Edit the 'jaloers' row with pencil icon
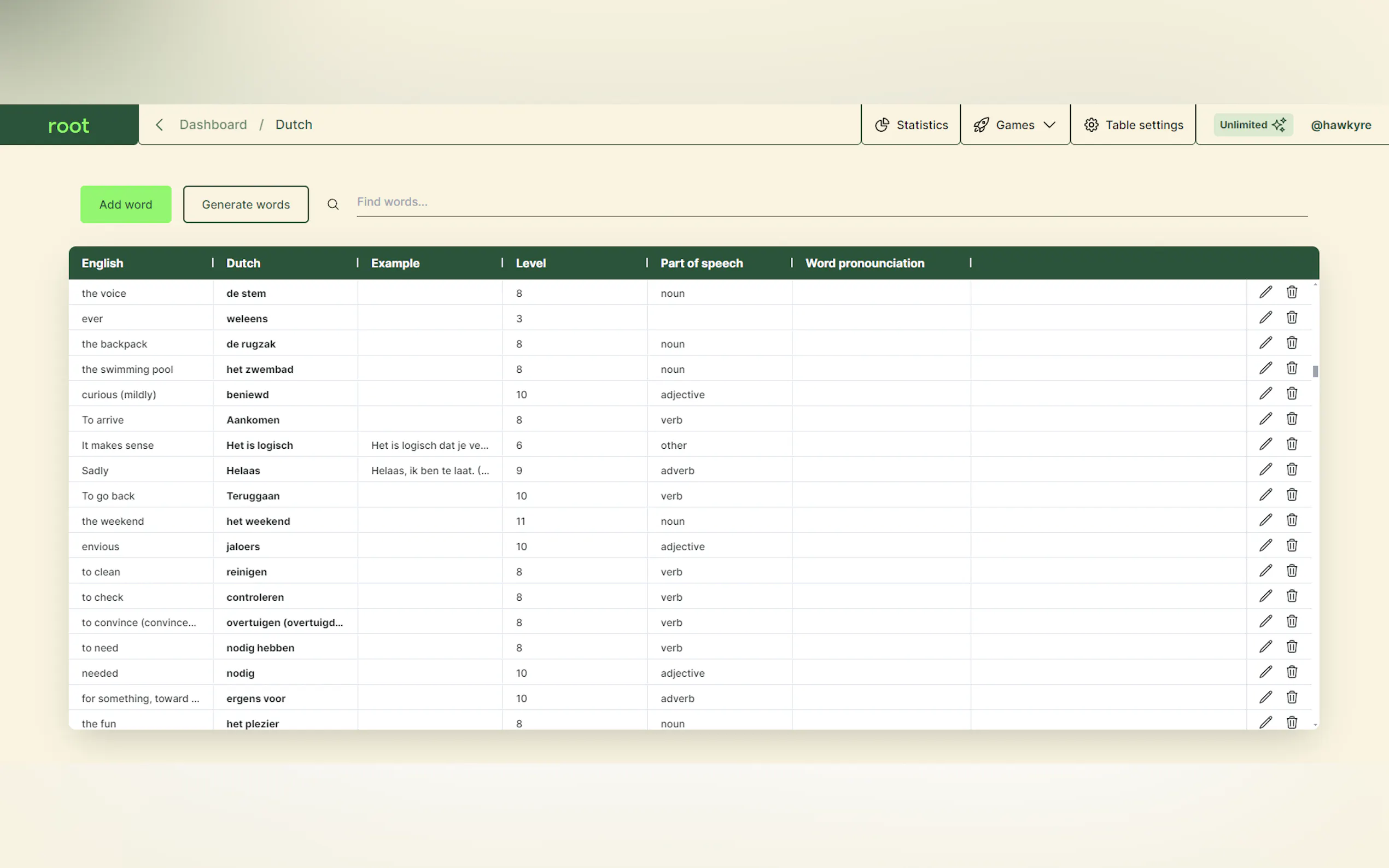The image size is (1389, 868). 1265,546
